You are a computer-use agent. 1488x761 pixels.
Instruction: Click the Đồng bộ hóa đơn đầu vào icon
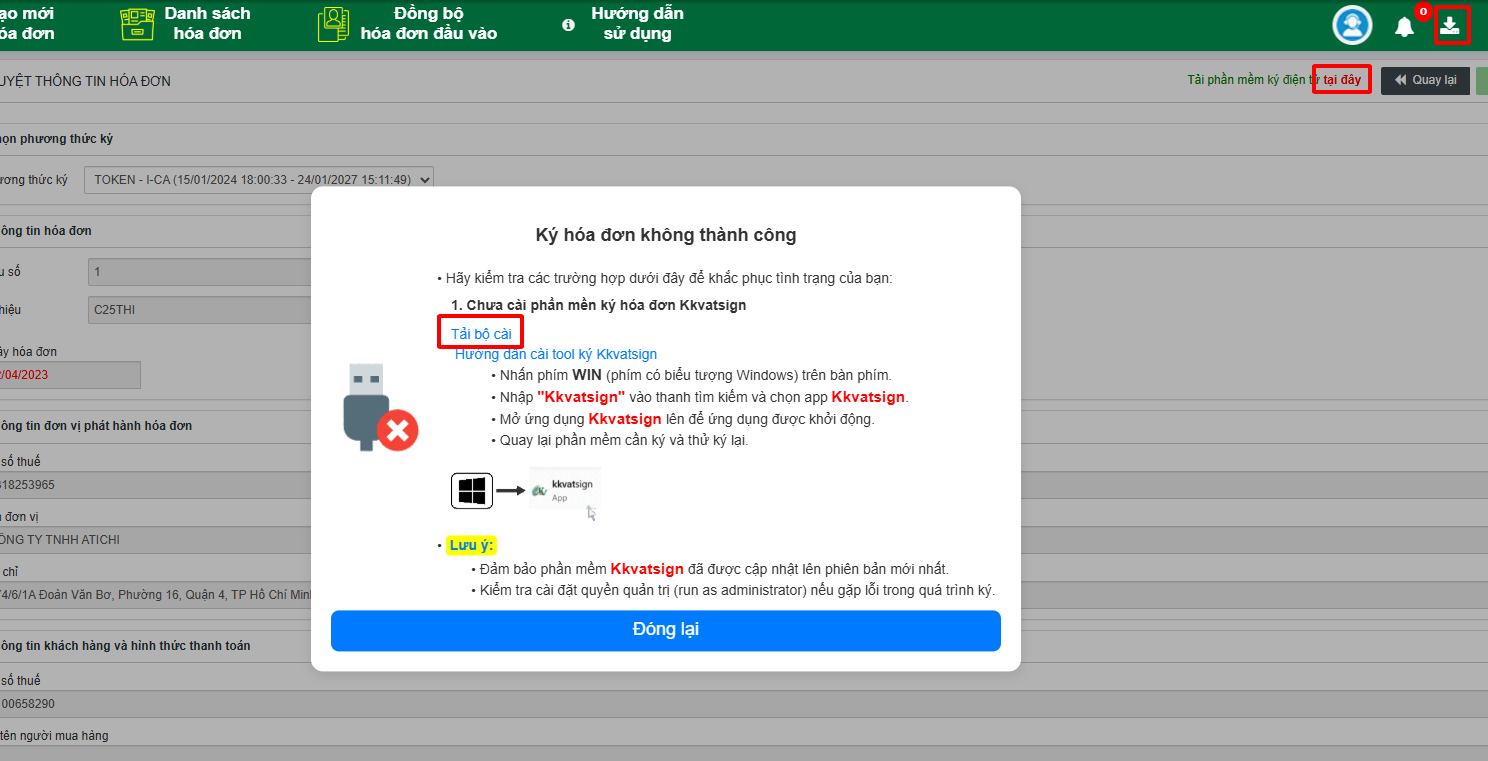coord(333,24)
